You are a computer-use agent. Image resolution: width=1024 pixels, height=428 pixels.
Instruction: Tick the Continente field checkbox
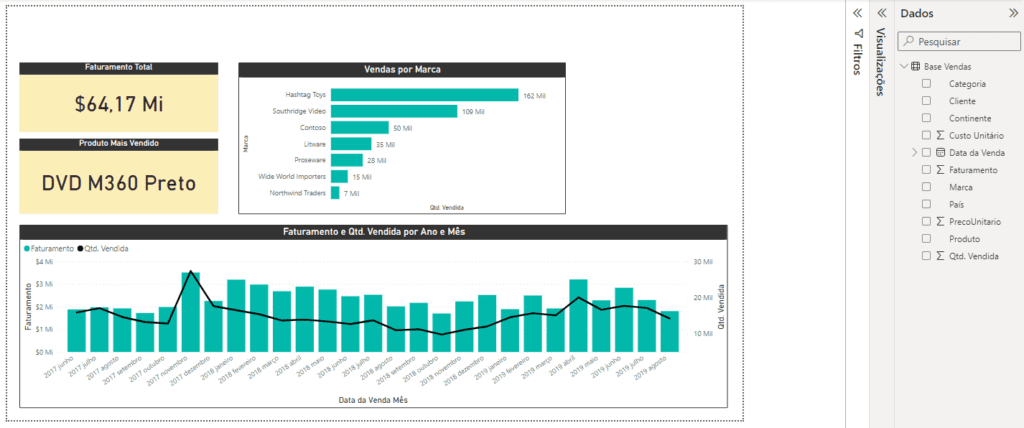click(926, 118)
